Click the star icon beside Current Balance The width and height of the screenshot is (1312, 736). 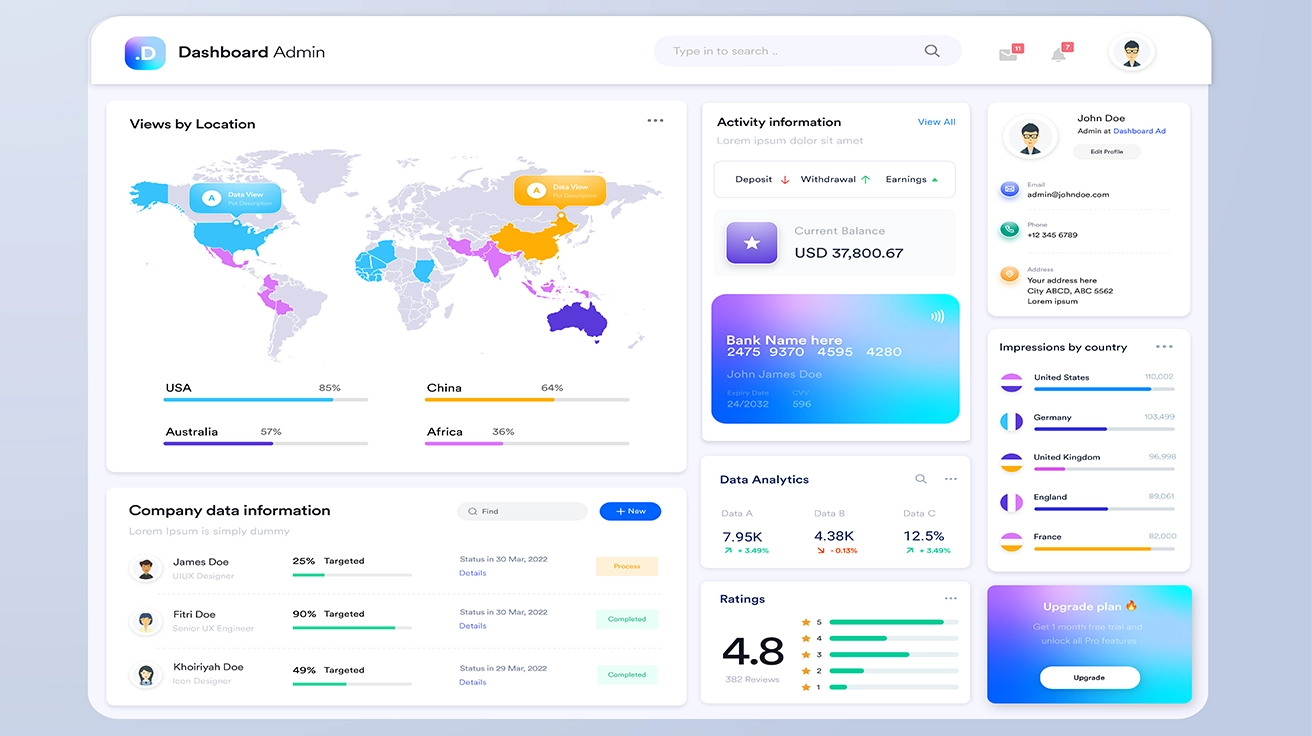pos(752,243)
